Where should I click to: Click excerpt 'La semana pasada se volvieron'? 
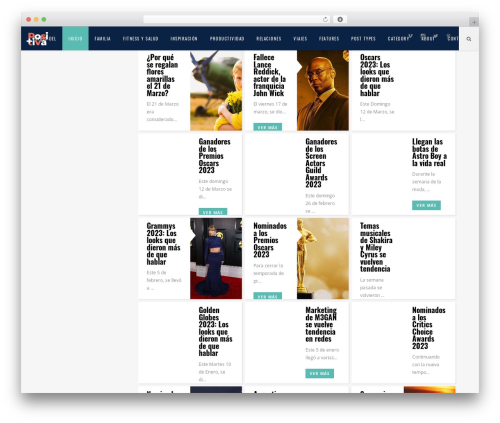372,288
